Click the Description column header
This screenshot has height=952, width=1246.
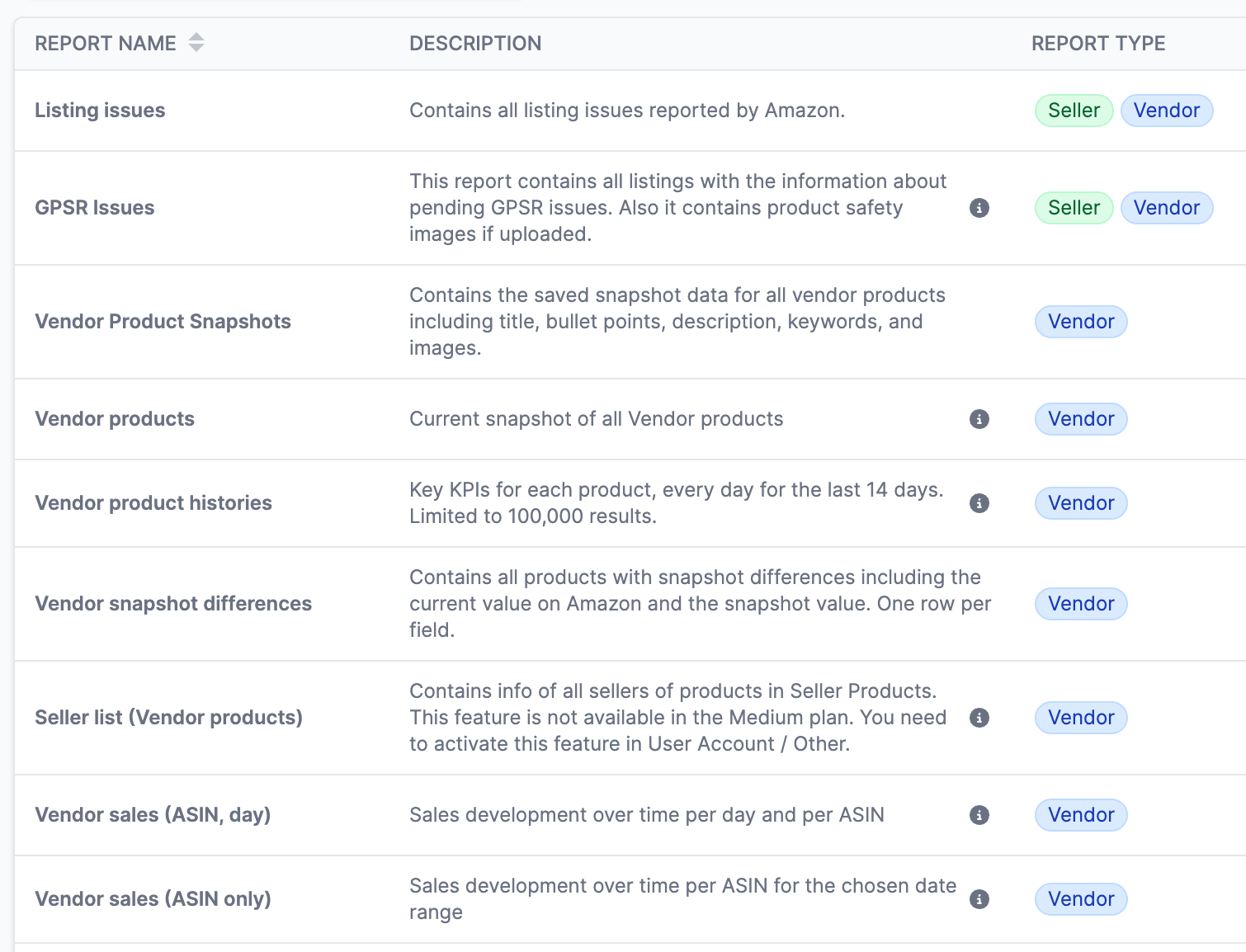pos(475,44)
